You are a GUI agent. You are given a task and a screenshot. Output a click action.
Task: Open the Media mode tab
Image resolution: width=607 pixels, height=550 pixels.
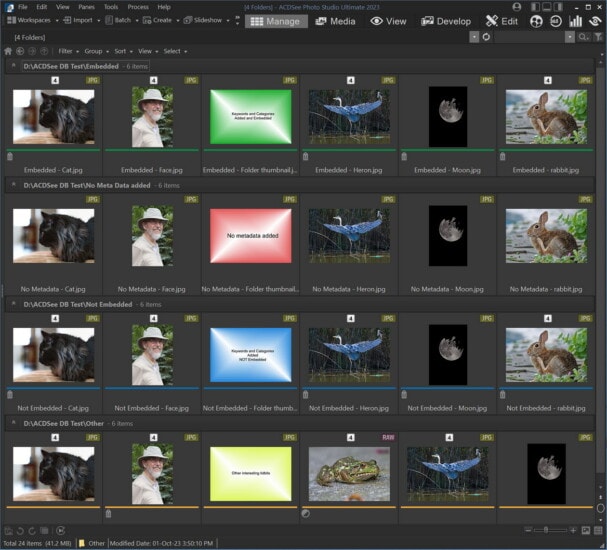pyautogui.click(x=334, y=20)
